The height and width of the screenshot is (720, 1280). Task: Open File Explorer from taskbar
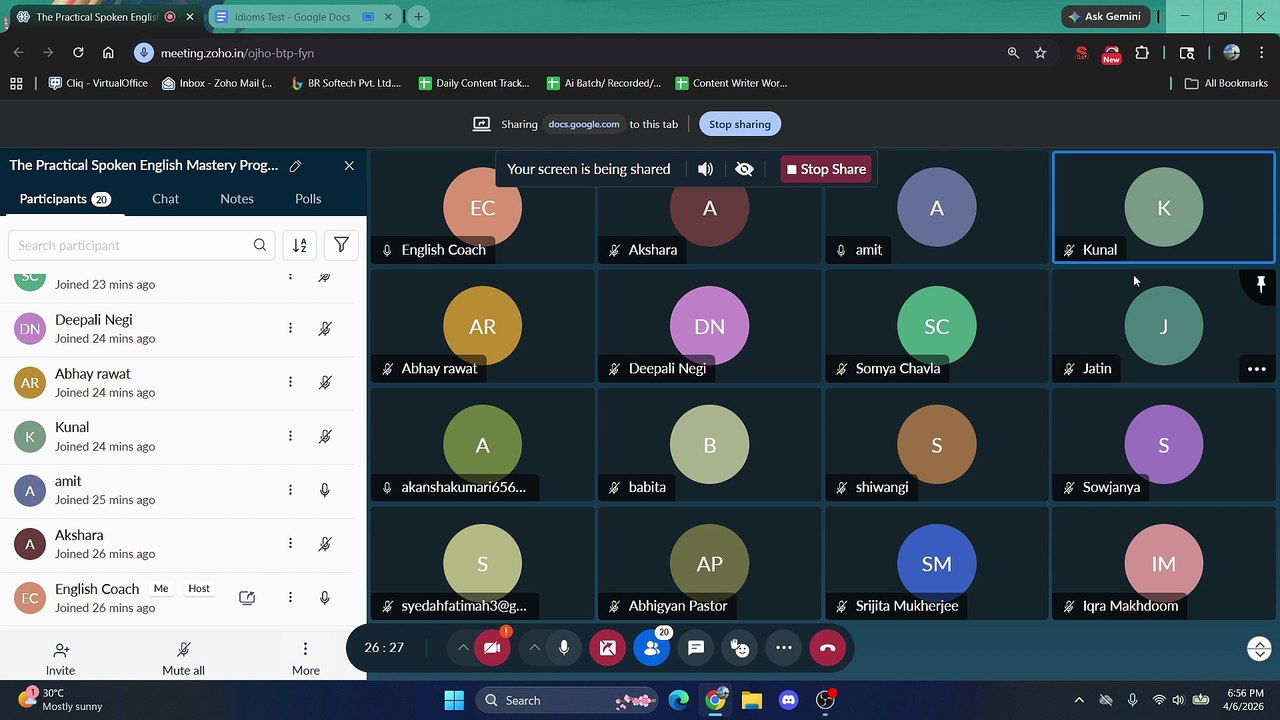click(x=752, y=700)
